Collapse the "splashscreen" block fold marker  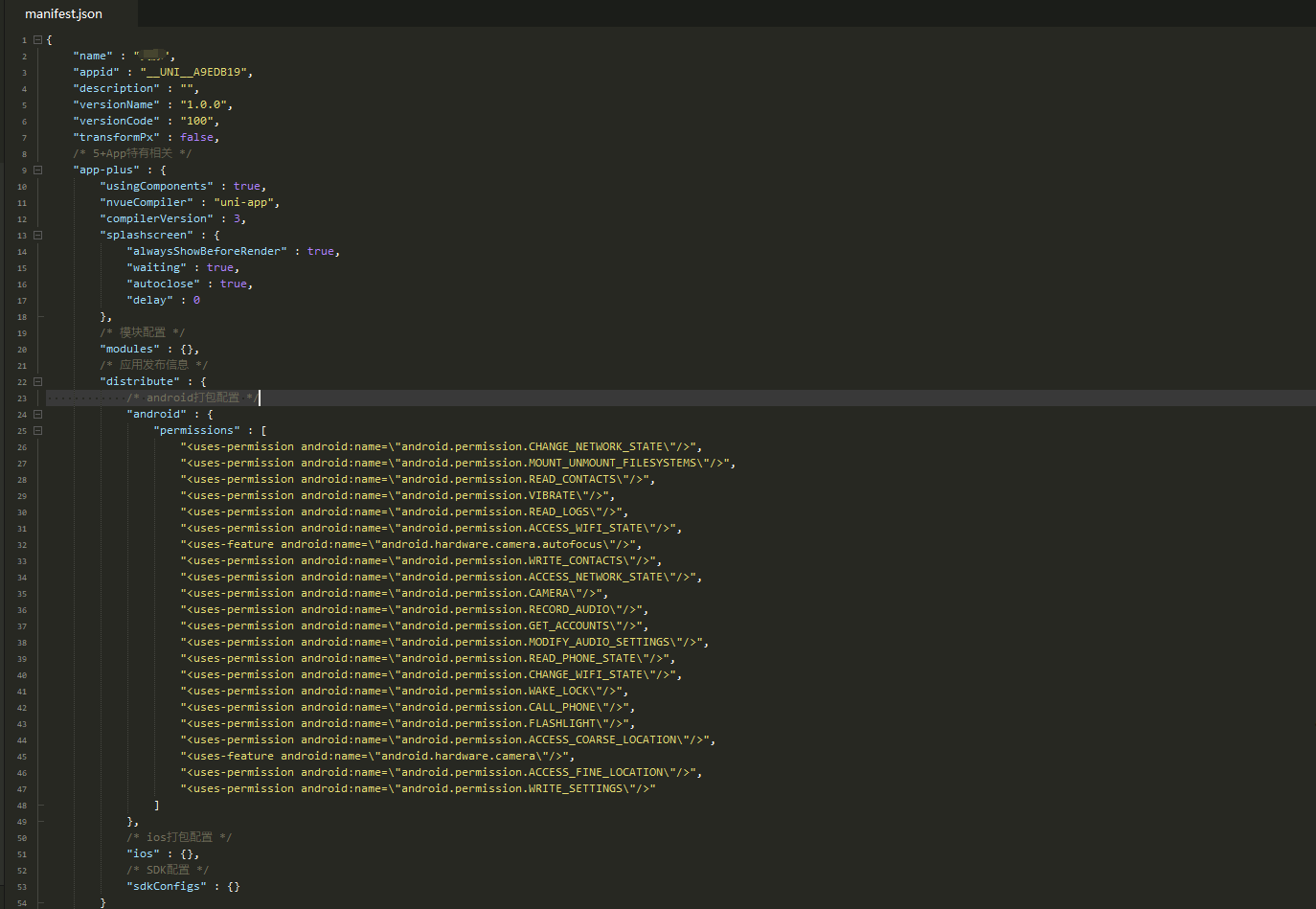pos(37,235)
